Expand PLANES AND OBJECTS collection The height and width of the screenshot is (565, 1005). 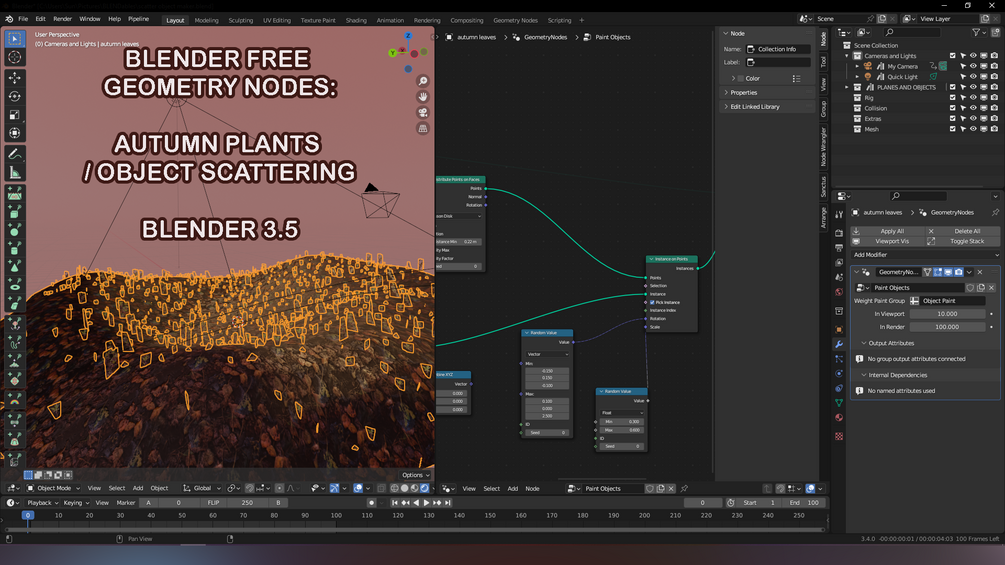[847, 88]
